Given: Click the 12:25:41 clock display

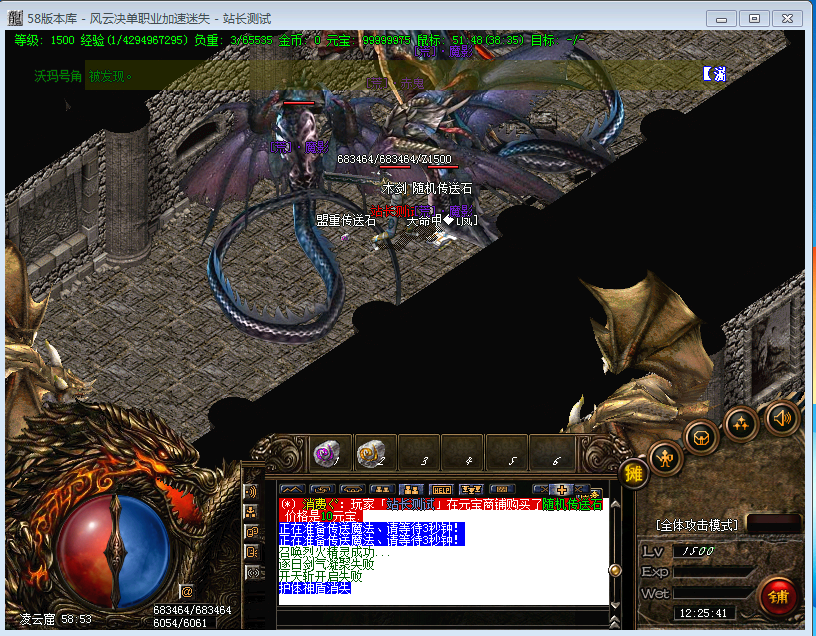Looking at the screenshot, I should click(x=703, y=613).
